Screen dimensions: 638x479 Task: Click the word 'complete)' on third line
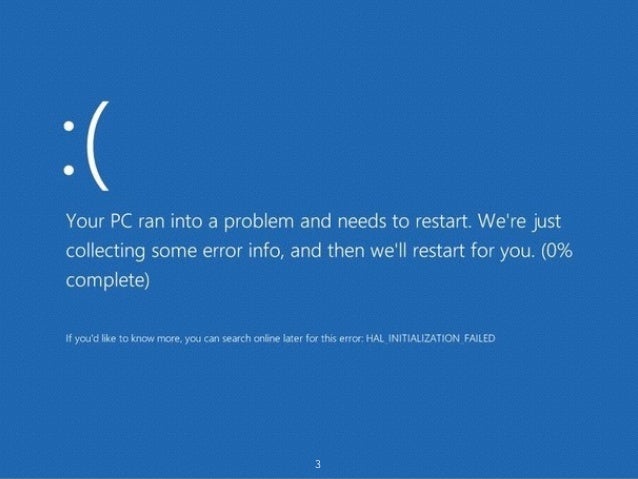108,280
